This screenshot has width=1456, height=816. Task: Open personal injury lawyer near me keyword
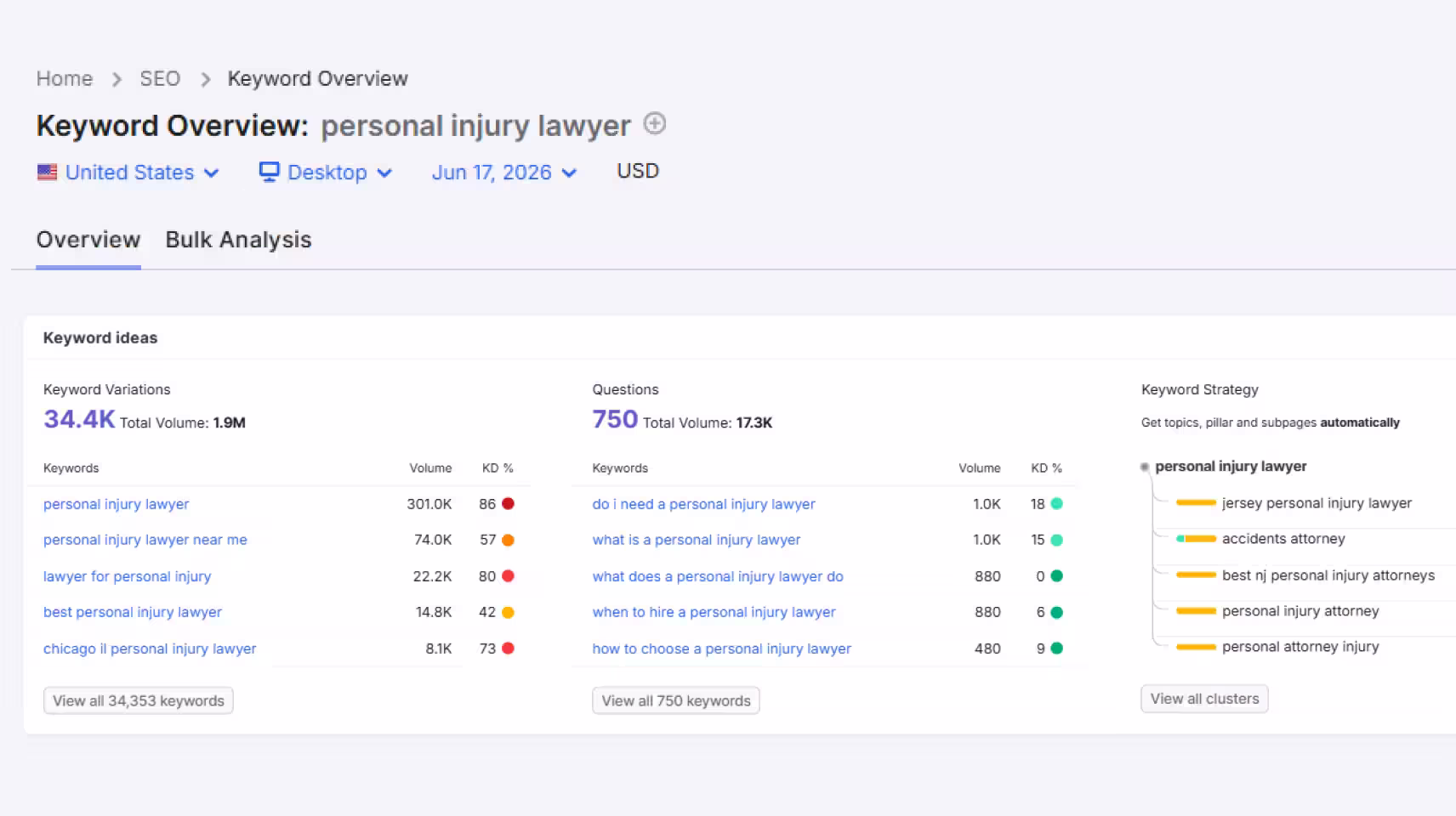[145, 540]
